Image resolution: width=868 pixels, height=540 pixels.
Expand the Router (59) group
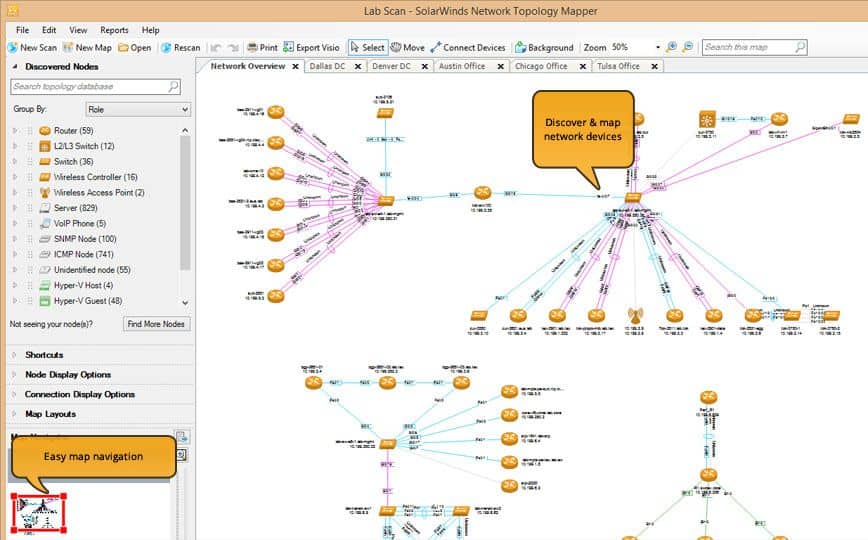(15, 131)
